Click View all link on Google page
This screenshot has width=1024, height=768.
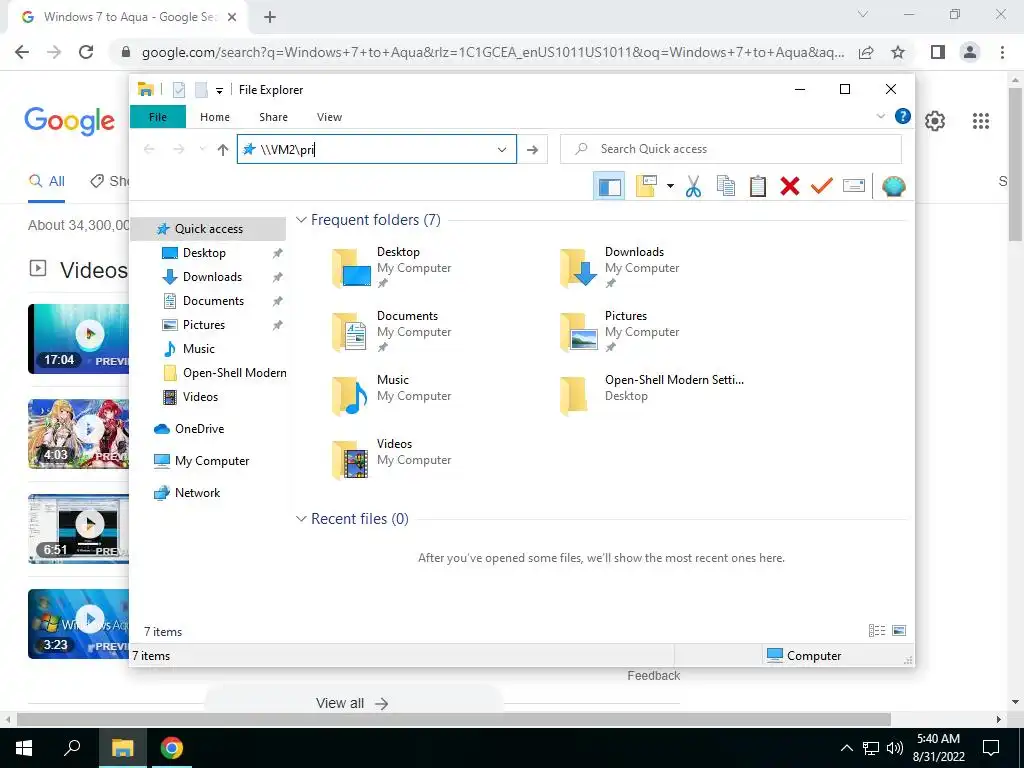click(352, 703)
